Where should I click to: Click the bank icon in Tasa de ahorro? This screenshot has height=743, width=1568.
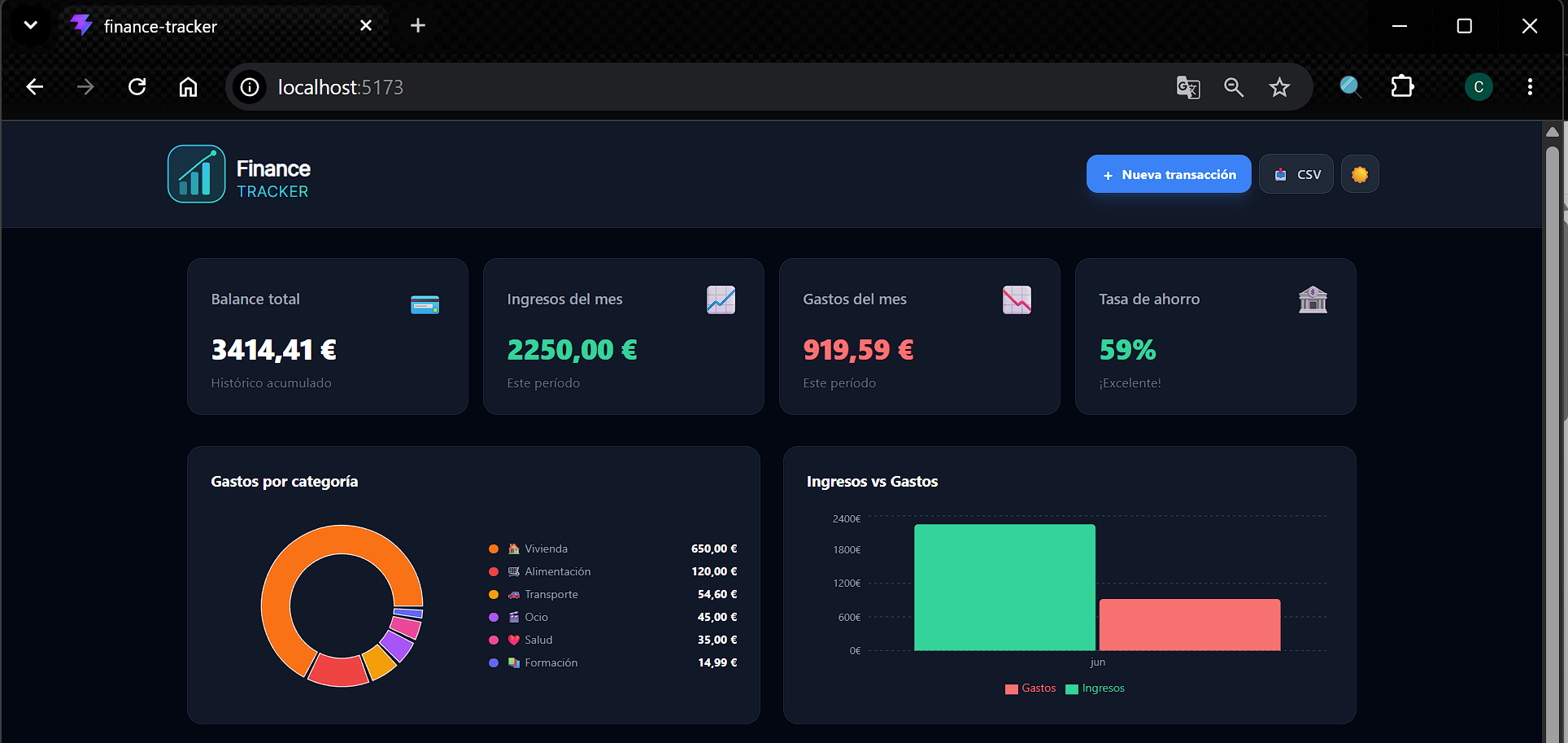pos(1313,300)
